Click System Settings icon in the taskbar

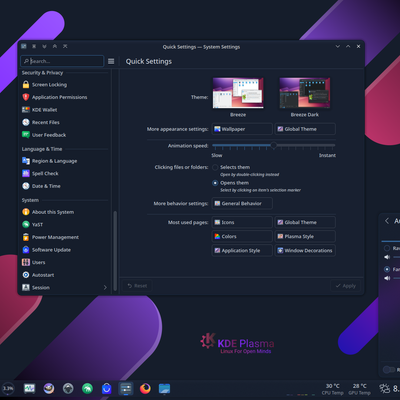click(x=126, y=388)
